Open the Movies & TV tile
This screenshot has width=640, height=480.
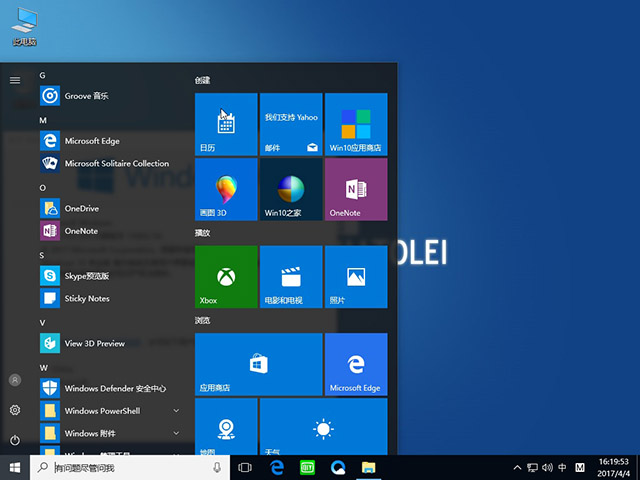click(x=290, y=276)
